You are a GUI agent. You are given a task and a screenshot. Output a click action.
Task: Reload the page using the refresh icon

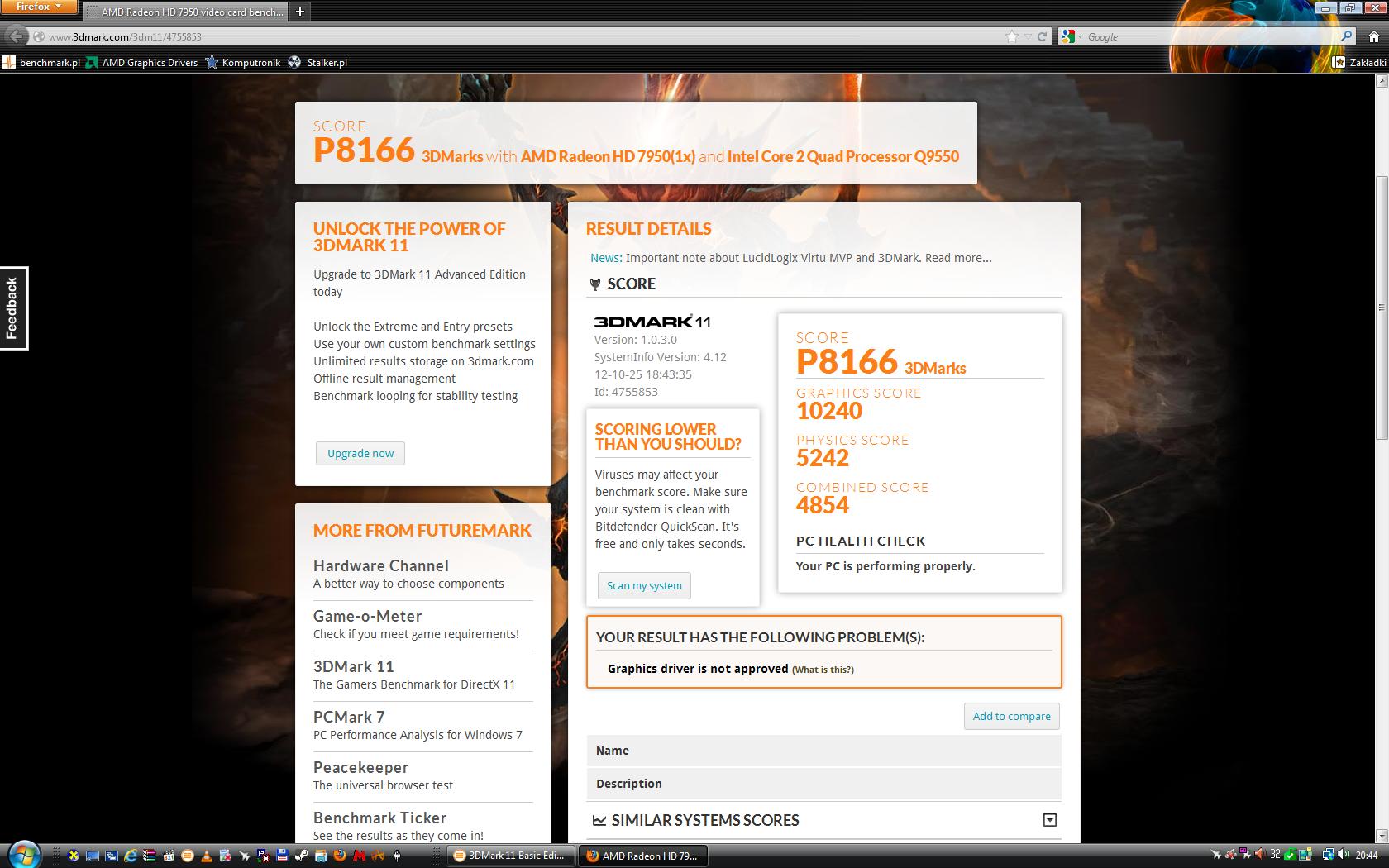coord(1043,36)
